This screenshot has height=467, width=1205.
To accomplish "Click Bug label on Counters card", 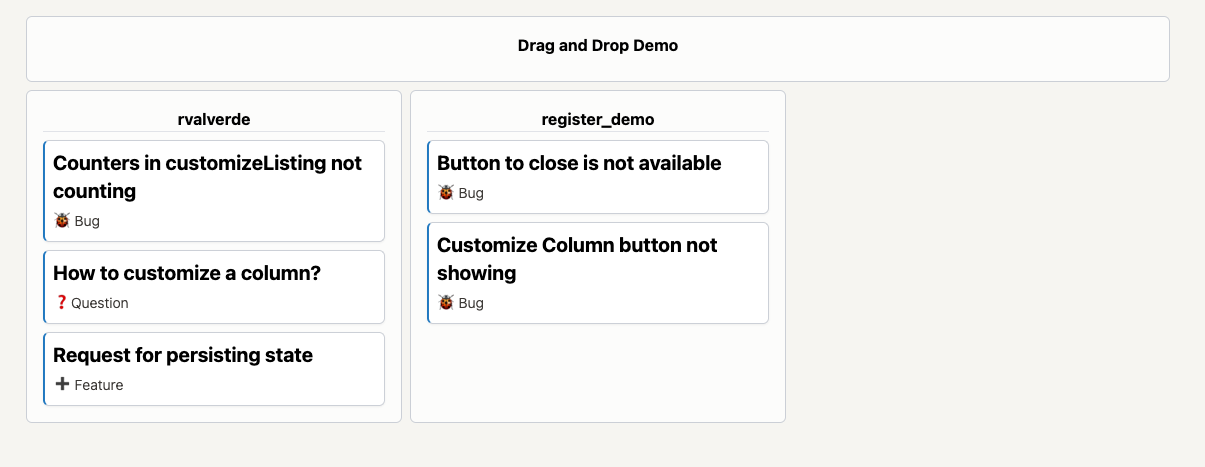I will [x=87, y=221].
